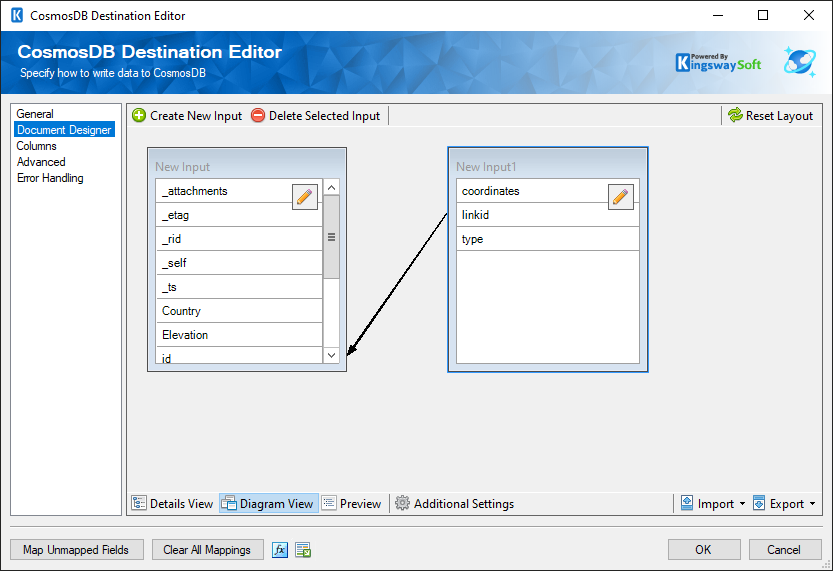833x571 pixels.
Task: Click the Additional Settings label
Action: coord(464,504)
